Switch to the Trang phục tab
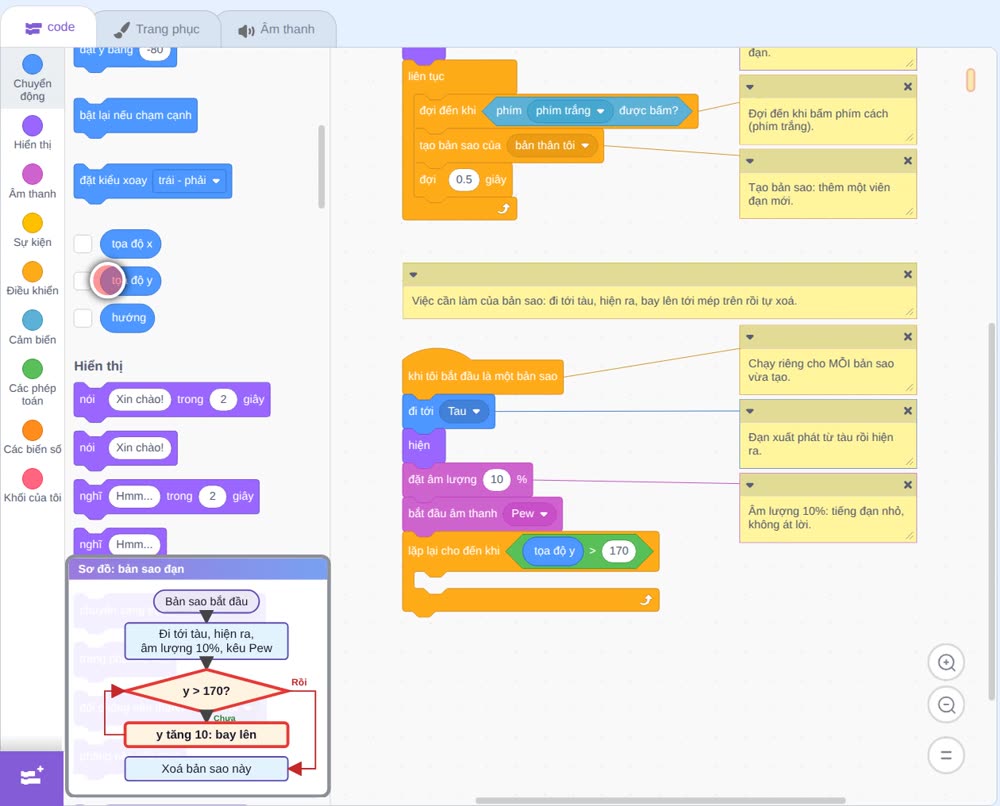 point(157,29)
